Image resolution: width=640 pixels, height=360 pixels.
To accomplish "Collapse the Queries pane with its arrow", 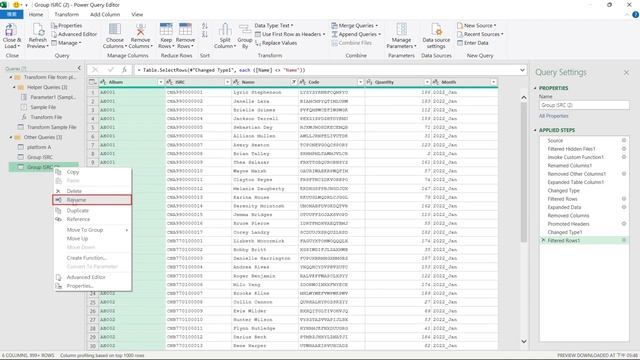I will coord(79,68).
